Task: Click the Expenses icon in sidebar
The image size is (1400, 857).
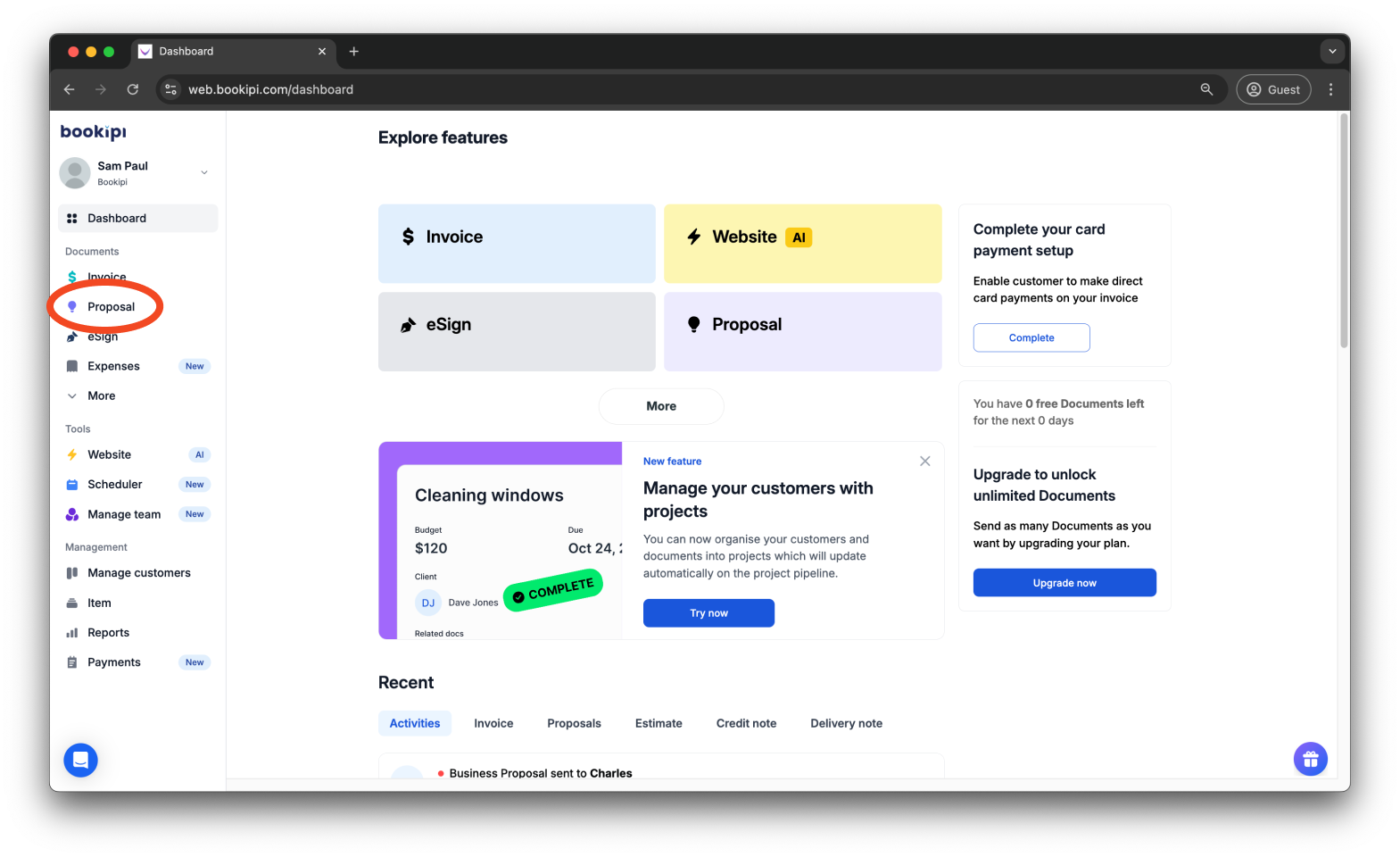Action: click(x=72, y=366)
